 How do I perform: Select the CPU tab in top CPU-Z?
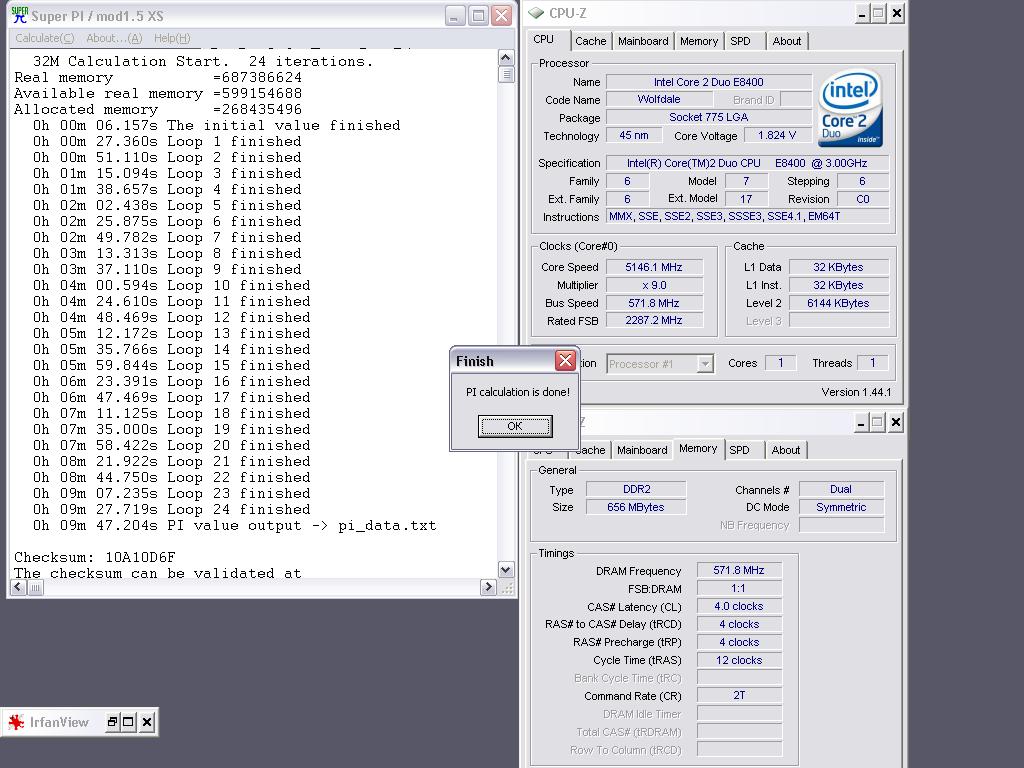(543, 39)
